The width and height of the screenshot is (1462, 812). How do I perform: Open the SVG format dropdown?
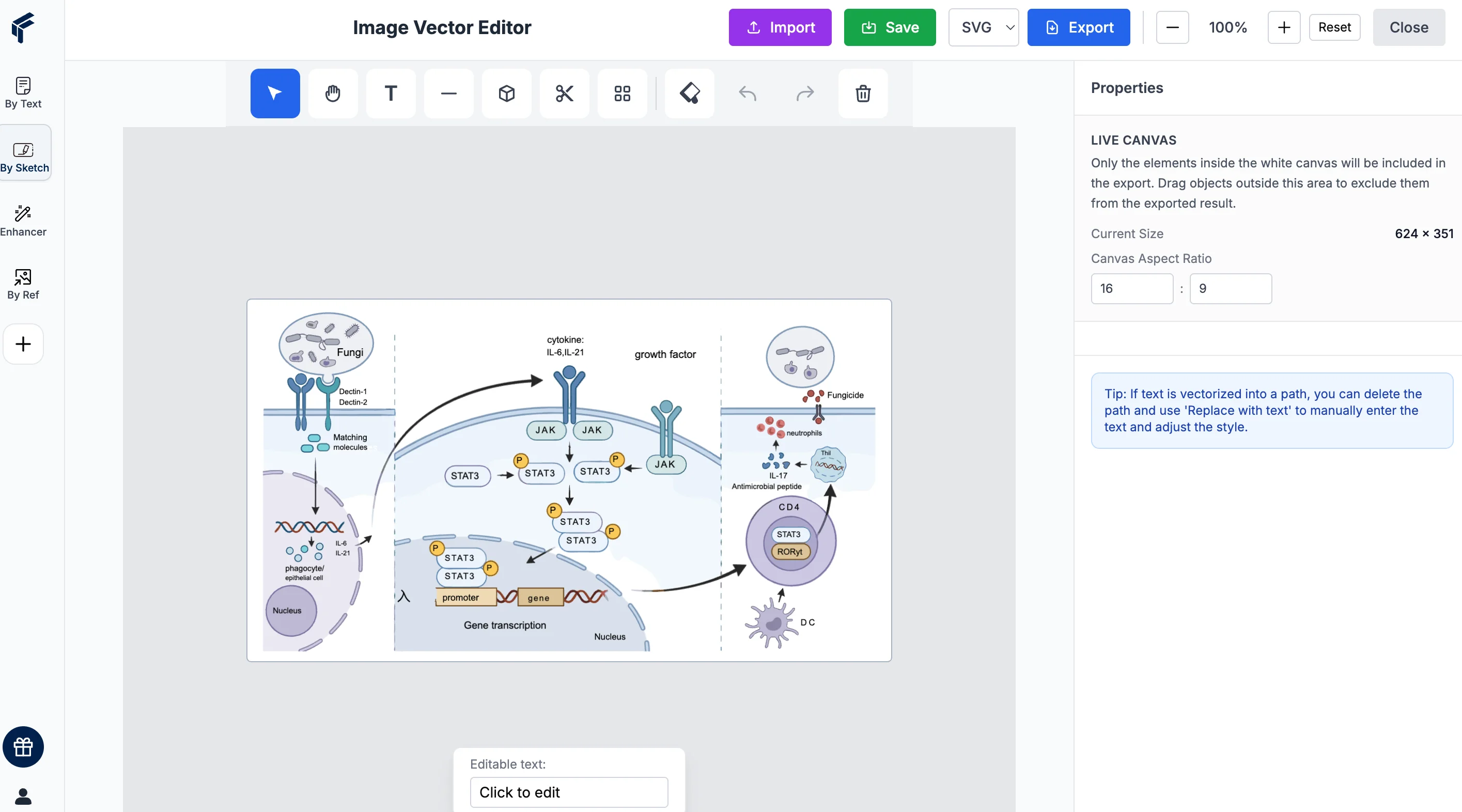(x=983, y=27)
